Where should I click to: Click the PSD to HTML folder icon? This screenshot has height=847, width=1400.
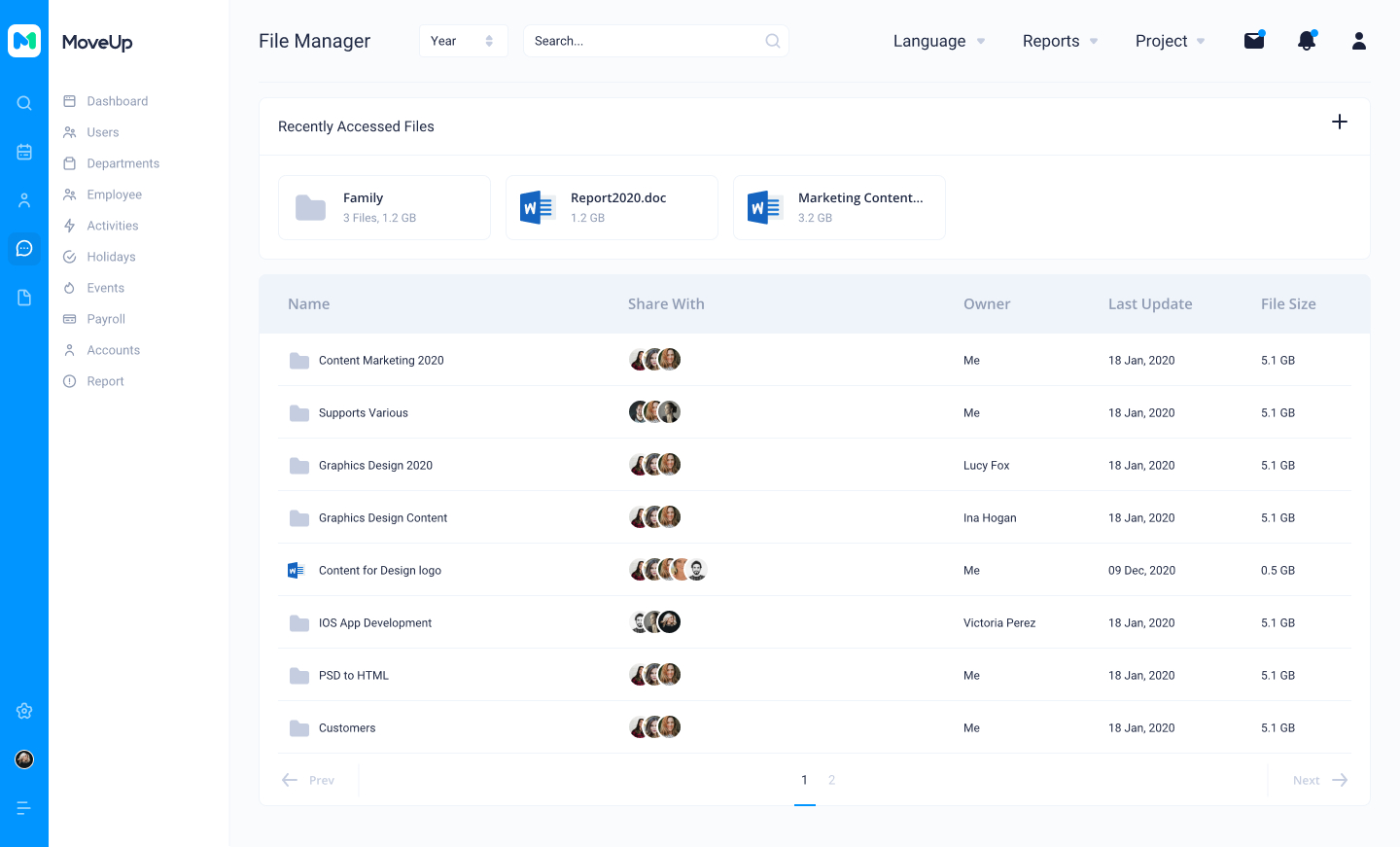tap(299, 676)
